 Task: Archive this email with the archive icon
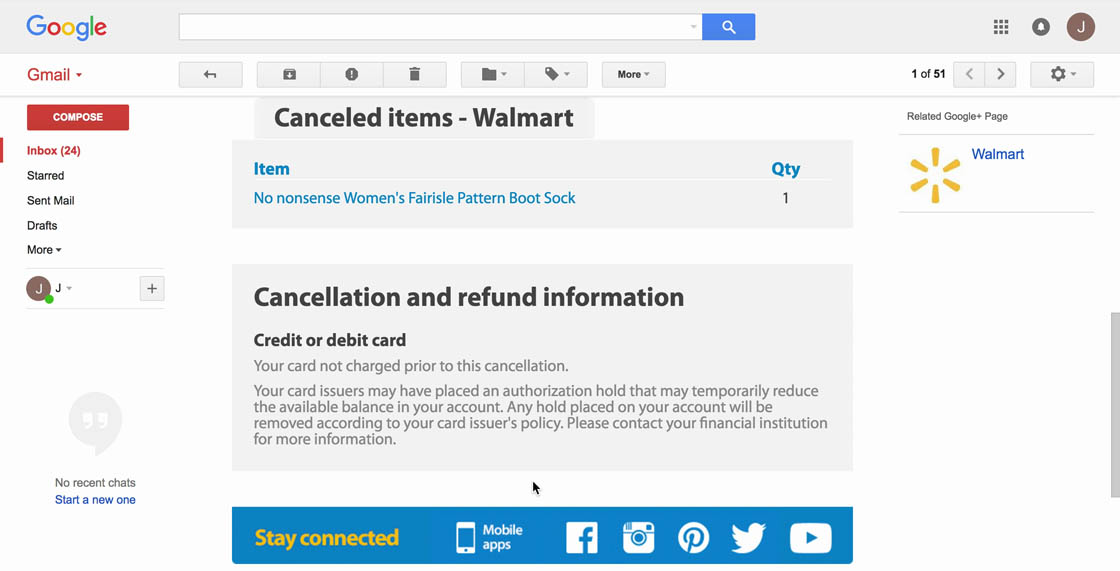click(289, 75)
